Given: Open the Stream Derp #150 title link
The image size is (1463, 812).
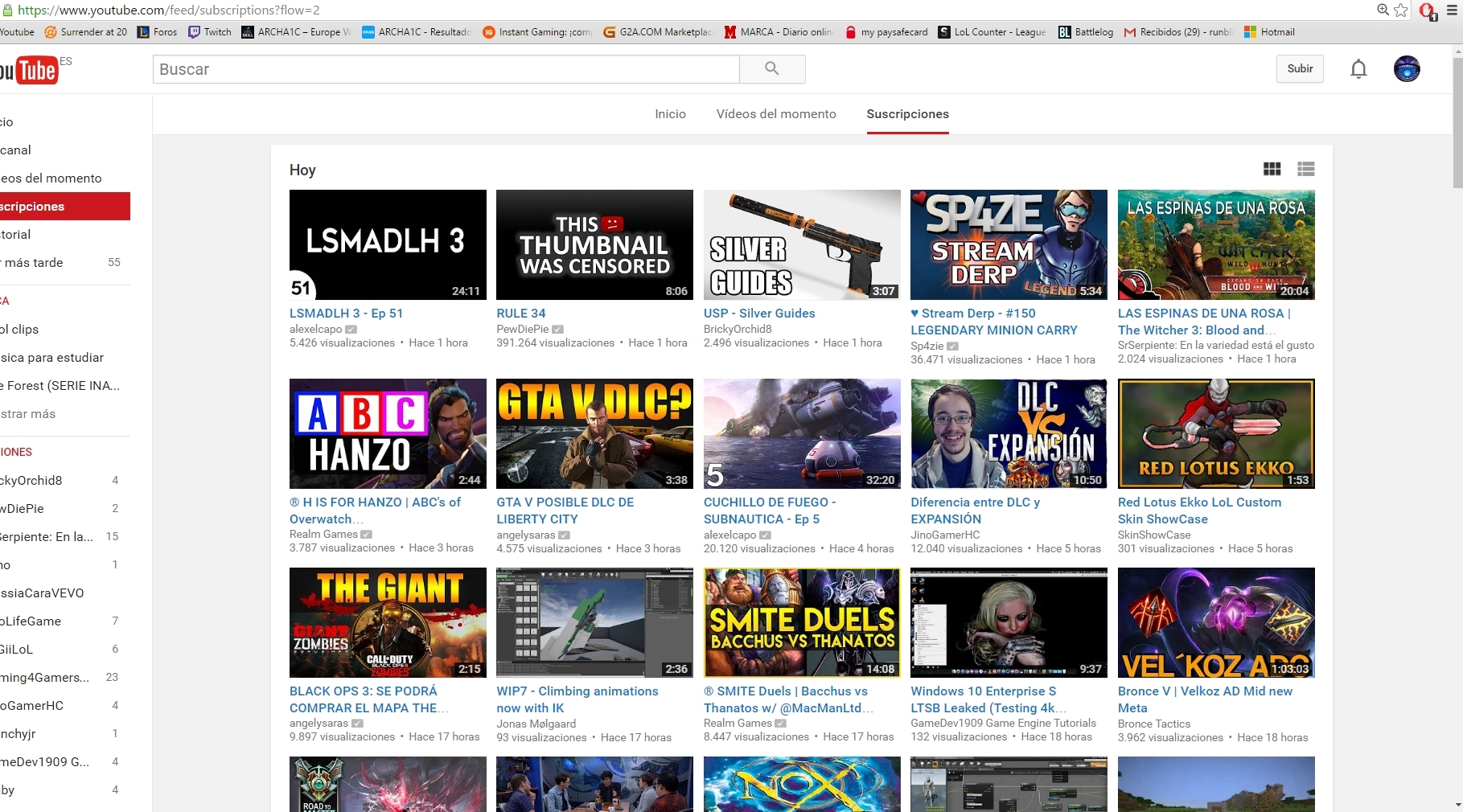Looking at the screenshot, I should click(994, 322).
